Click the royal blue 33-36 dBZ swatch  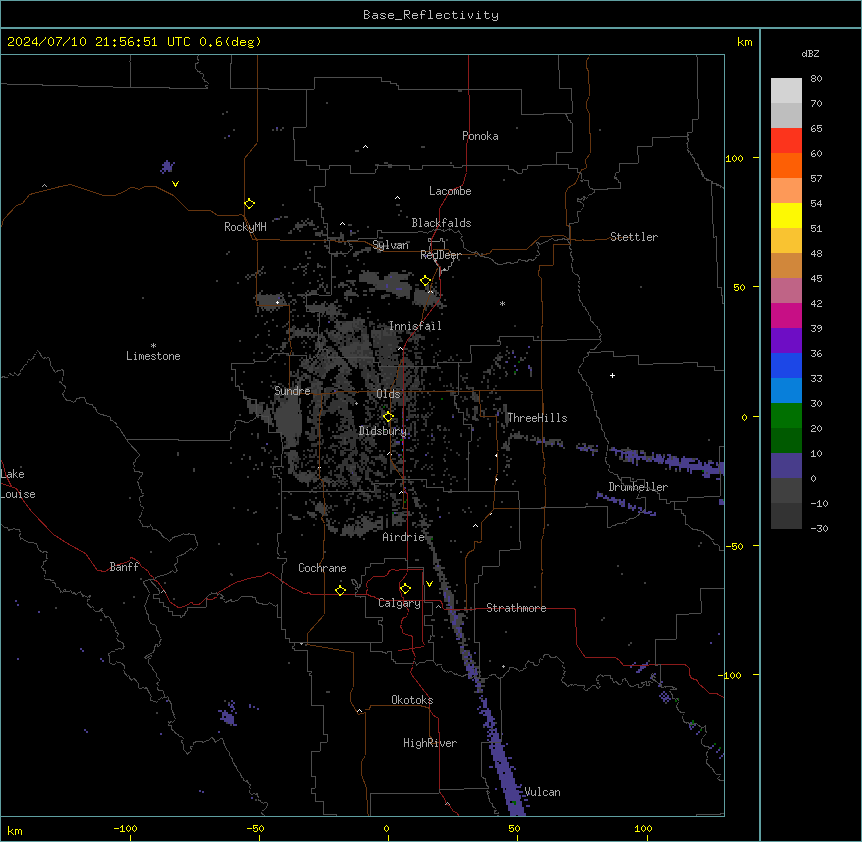click(x=786, y=365)
